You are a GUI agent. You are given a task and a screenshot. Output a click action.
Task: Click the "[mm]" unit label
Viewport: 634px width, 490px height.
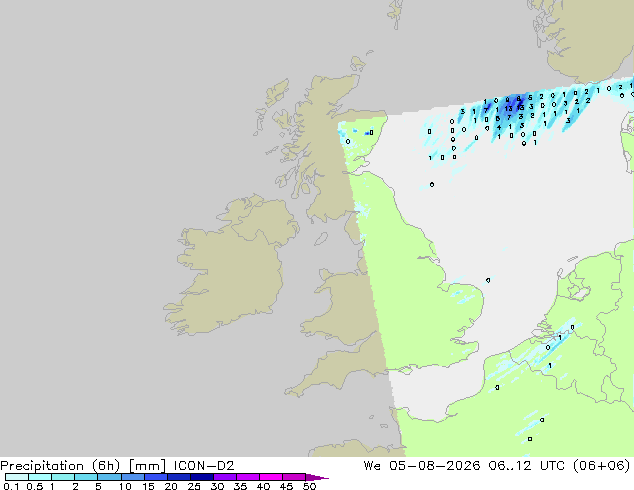tap(147, 466)
